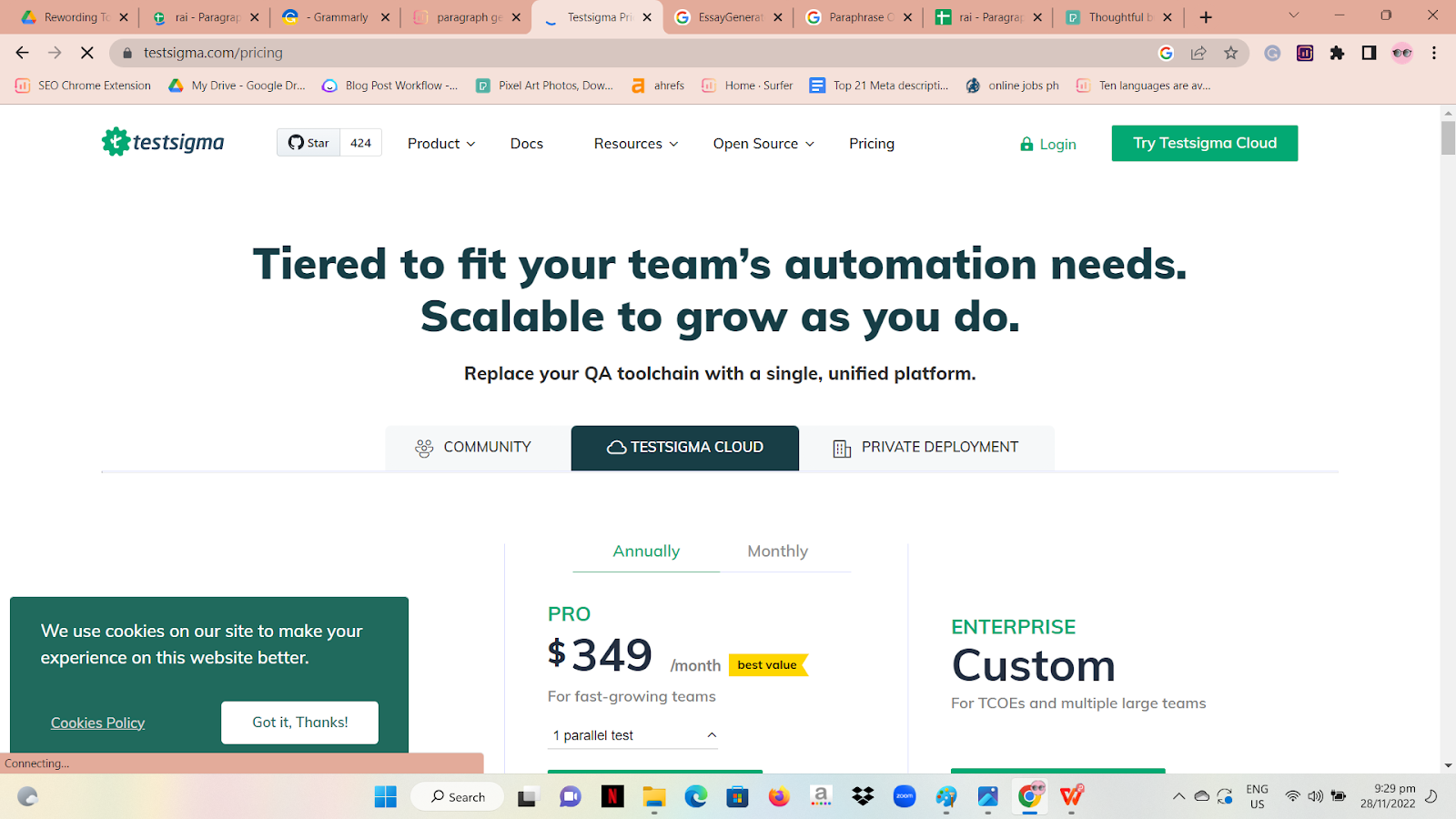Select the Testsigma Cloud tab
Image resolution: width=1456 pixels, height=819 pixels.
coord(685,448)
